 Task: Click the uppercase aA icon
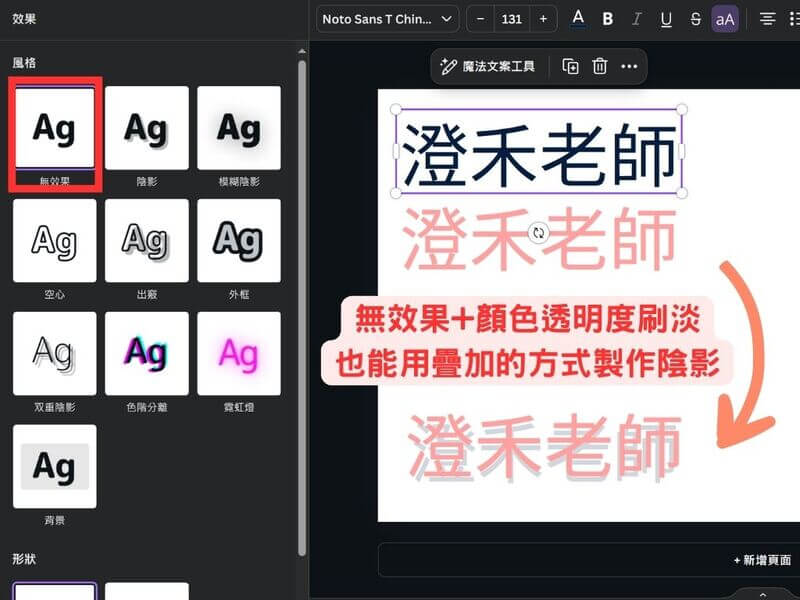pyautogui.click(x=725, y=19)
